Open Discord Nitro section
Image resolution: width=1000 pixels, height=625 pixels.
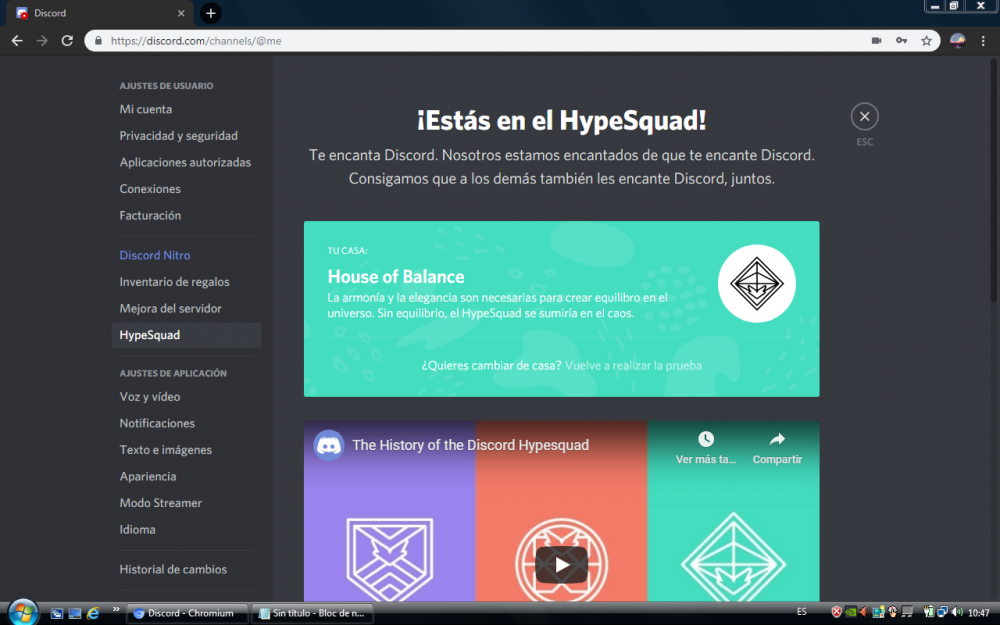tap(155, 255)
